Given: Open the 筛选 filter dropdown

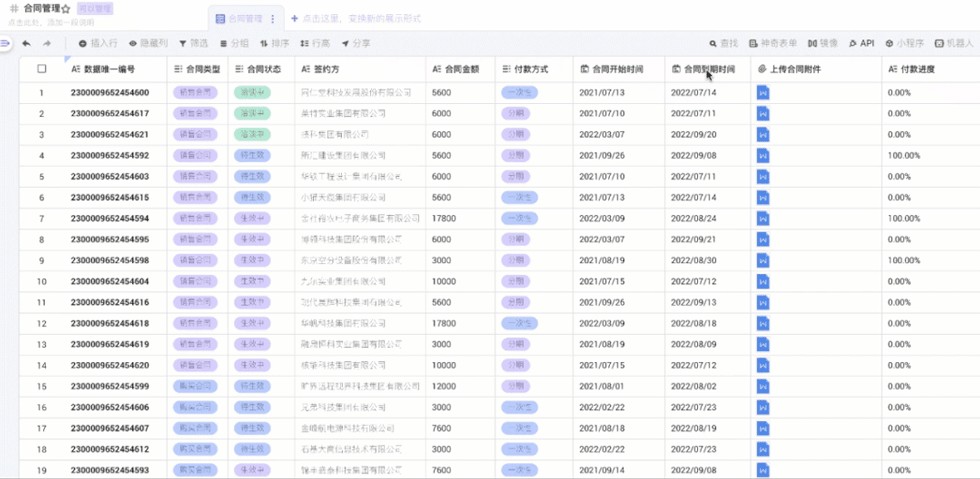Looking at the screenshot, I should pyautogui.click(x=194, y=44).
